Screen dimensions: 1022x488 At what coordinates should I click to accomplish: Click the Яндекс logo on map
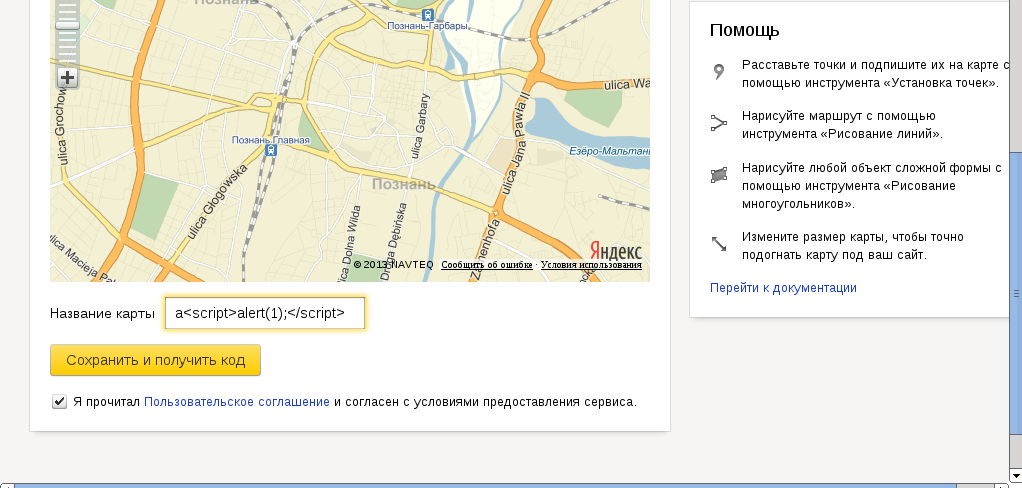pyautogui.click(x=616, y=251)
